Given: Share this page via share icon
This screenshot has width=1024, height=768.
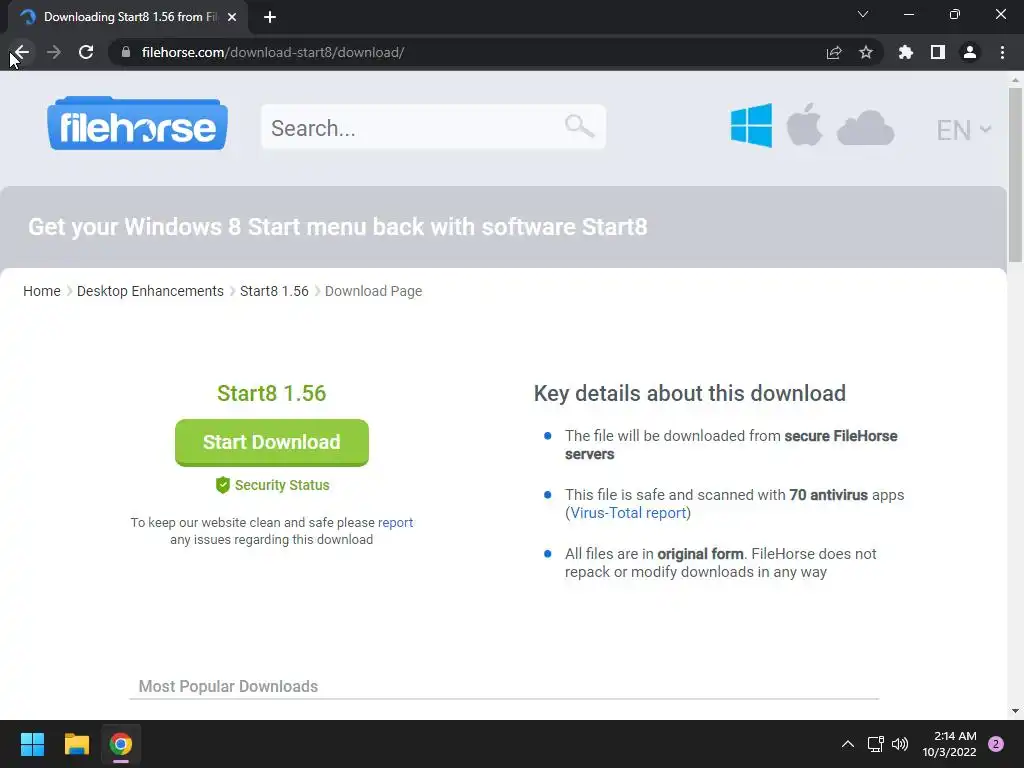Looking at the screenshot, I should [x=834, y=52].
